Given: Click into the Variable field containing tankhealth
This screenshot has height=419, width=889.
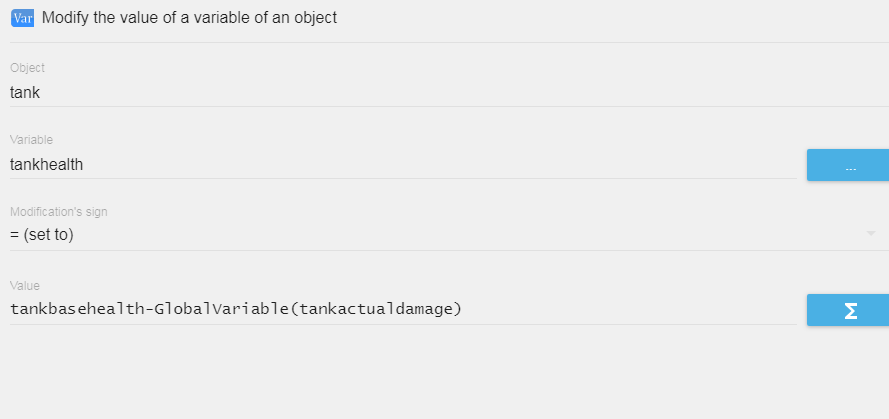Looking at the screenshot, I should point(403,165).
